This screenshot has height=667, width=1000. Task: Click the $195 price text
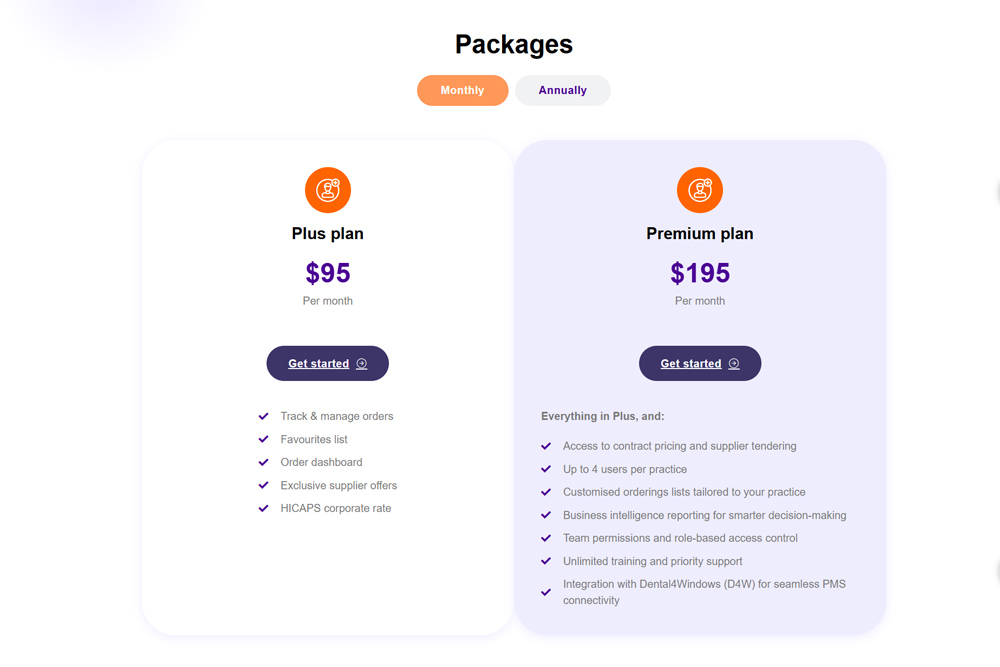click(x=700, y=273)
